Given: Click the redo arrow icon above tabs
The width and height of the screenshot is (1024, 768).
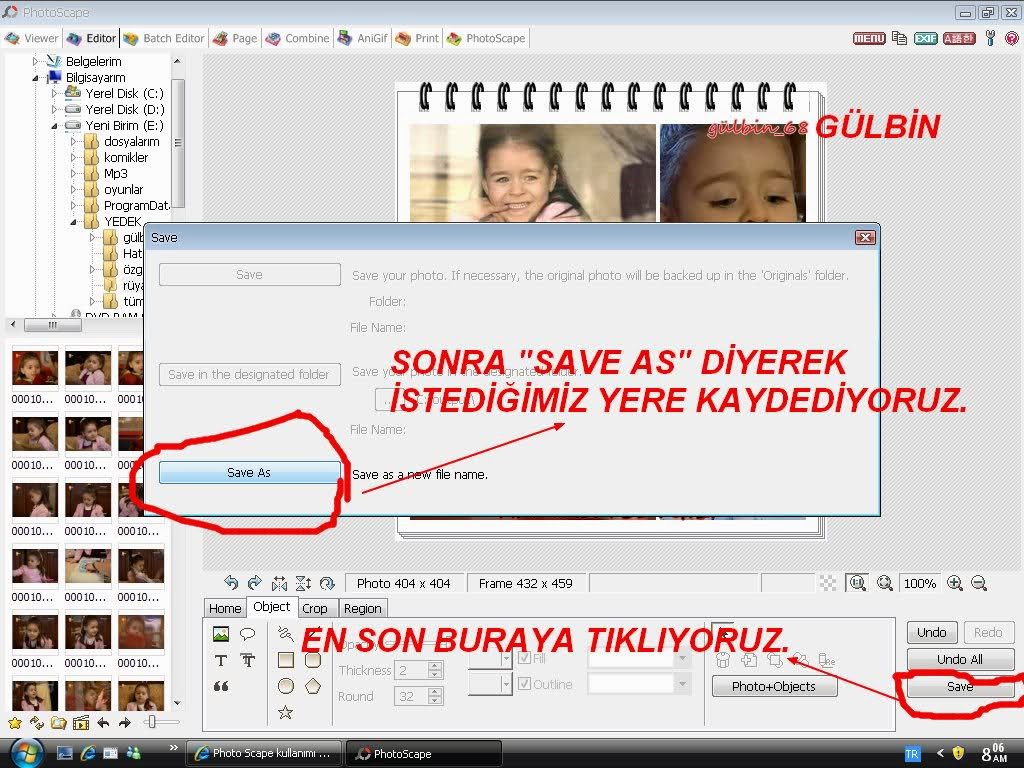Looking at the screenshot, I should [255, 583].
